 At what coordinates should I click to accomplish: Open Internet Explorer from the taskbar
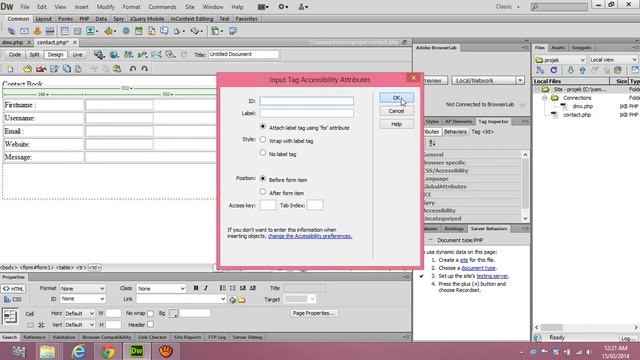click(x=79, y=351)
